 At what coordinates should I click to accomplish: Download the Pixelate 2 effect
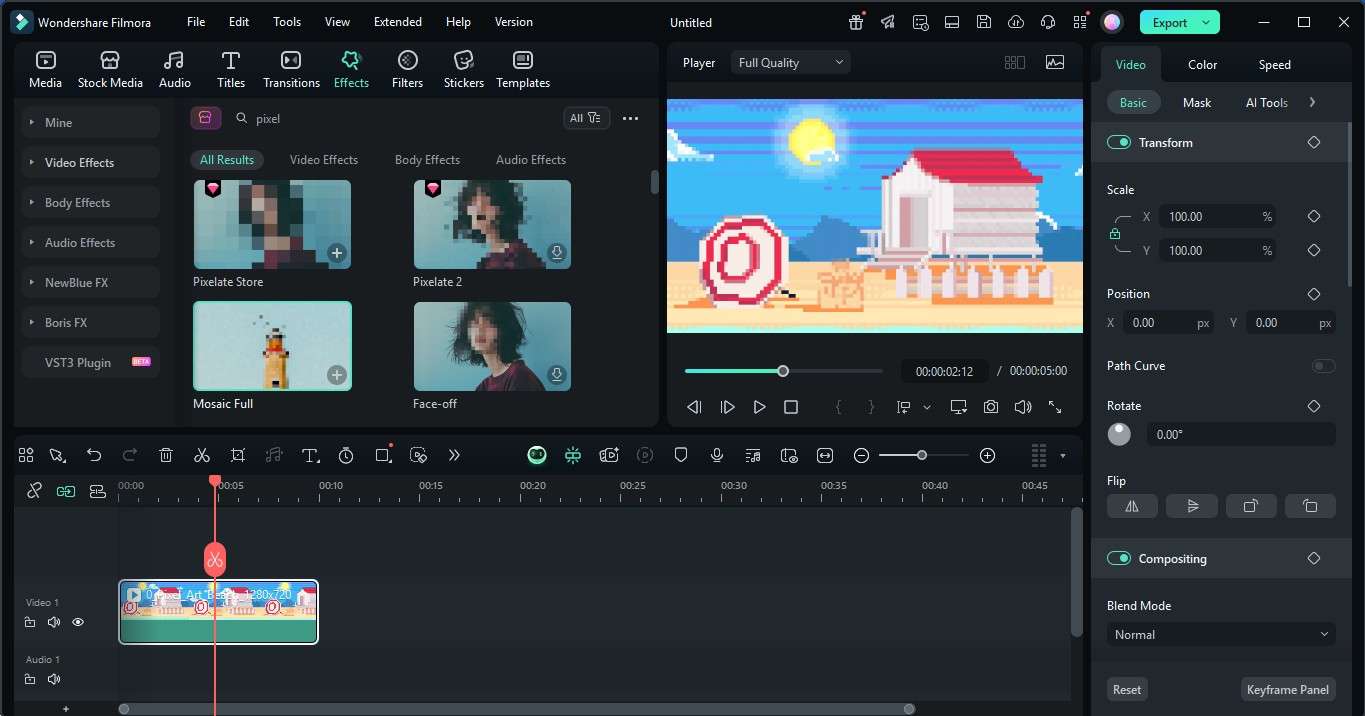coord(557,253)
